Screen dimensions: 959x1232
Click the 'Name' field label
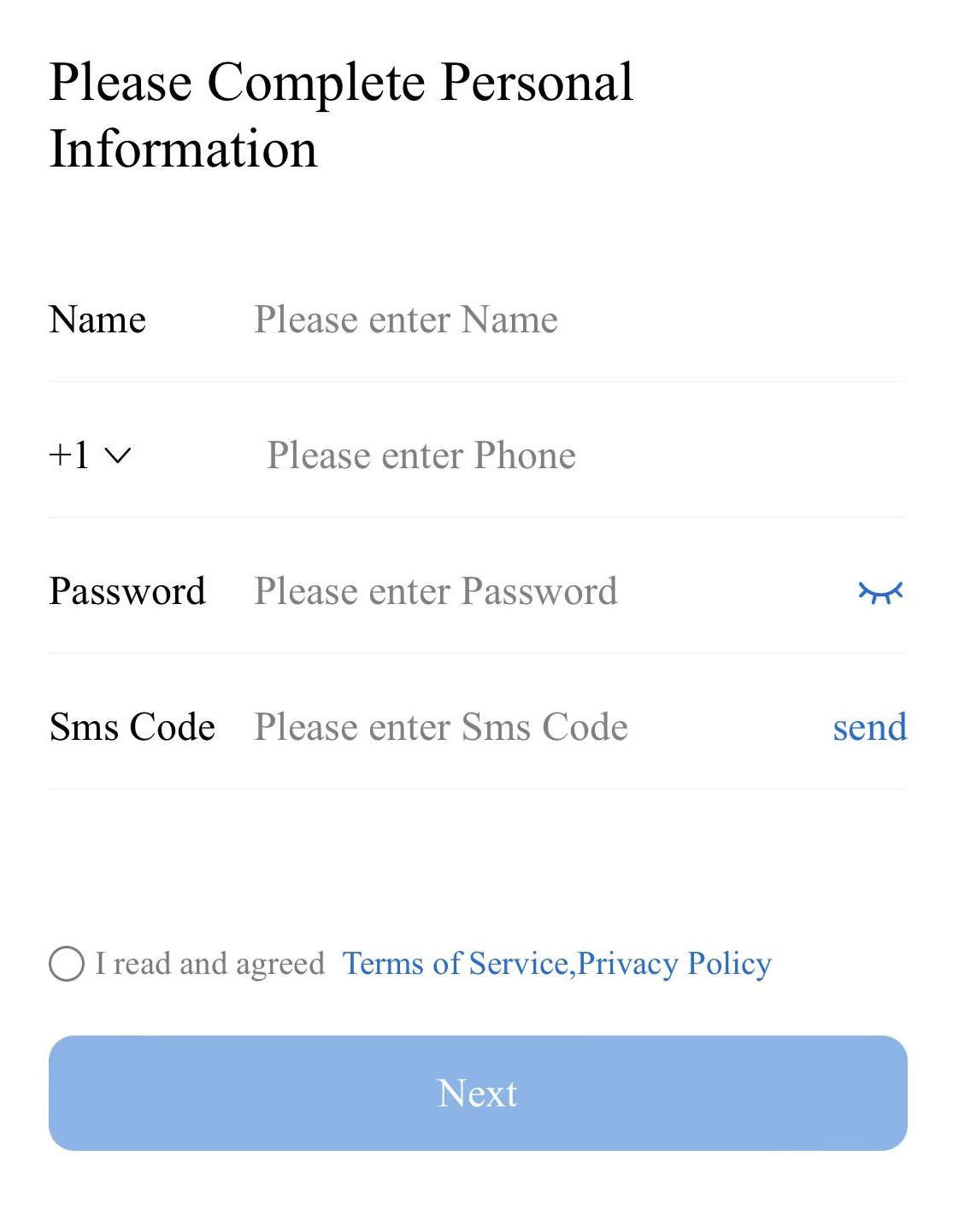97,320
